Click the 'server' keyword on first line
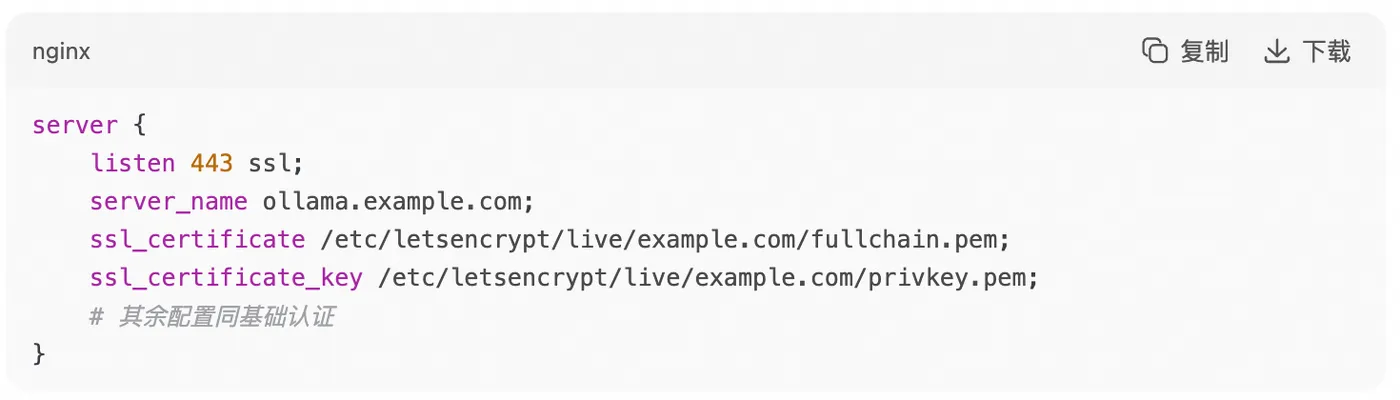Screen dimensions: 1400x400 (75, 126)
